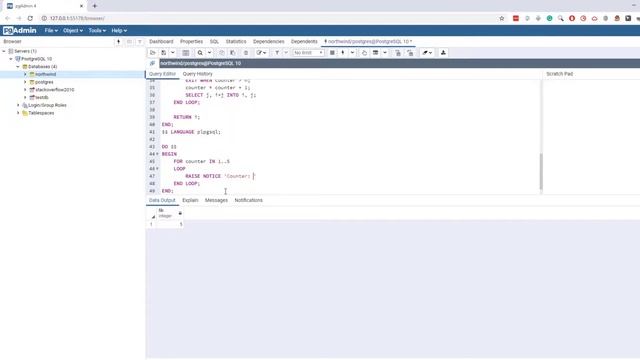Select the northwind query tool tab
The height and width of the screenshot is (360, 640).
pyautogui.click(x=368, y=42)
